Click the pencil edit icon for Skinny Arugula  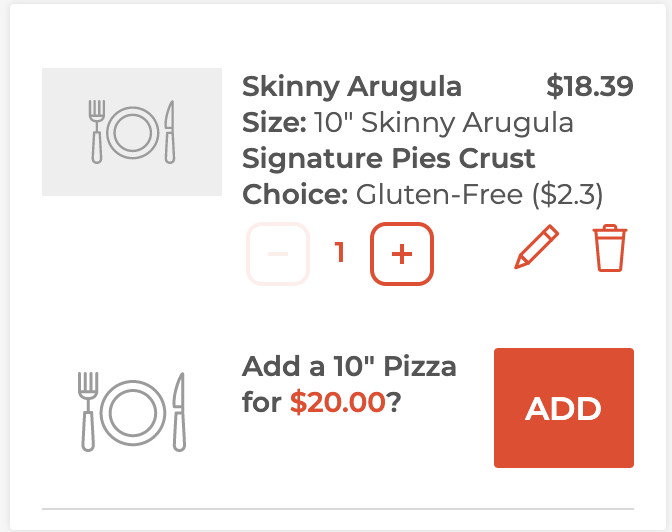(536, 247)
